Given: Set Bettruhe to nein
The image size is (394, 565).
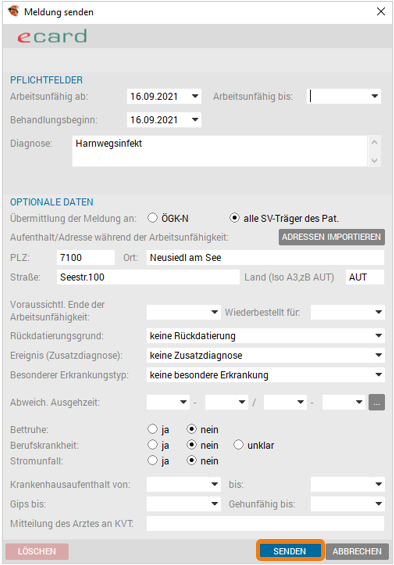Looking at the screenshot, I should (x=192, y=429).
